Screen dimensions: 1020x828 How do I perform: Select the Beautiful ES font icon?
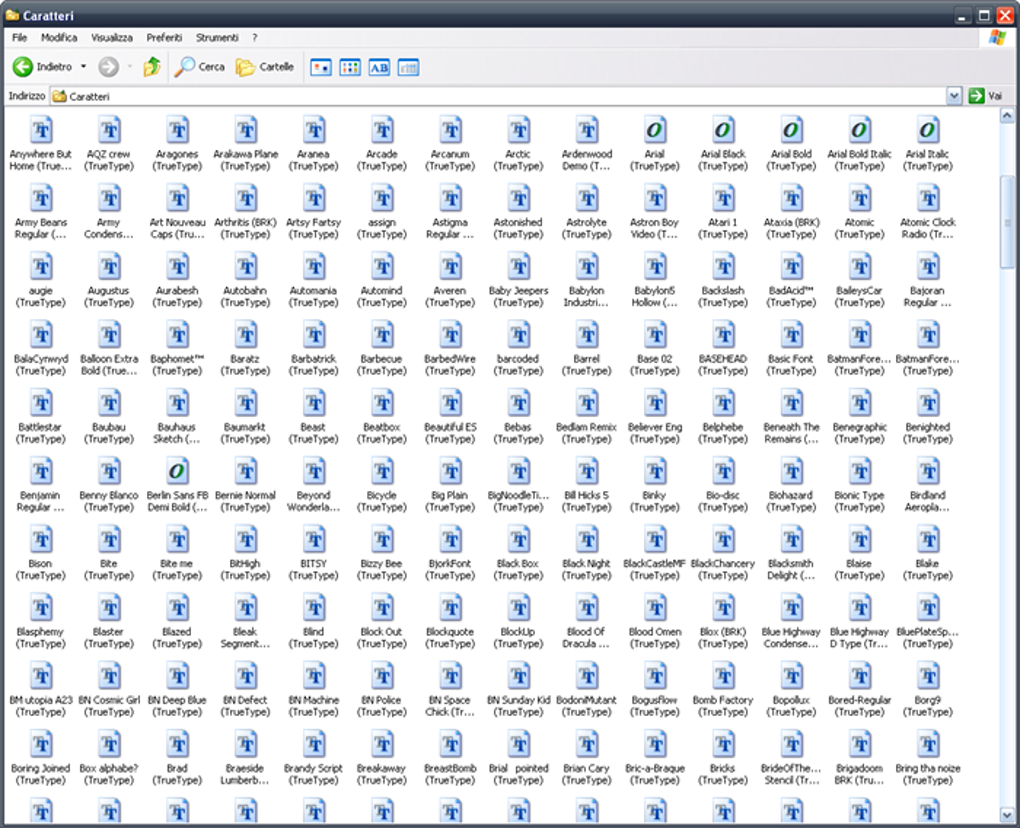click(450, 403)
